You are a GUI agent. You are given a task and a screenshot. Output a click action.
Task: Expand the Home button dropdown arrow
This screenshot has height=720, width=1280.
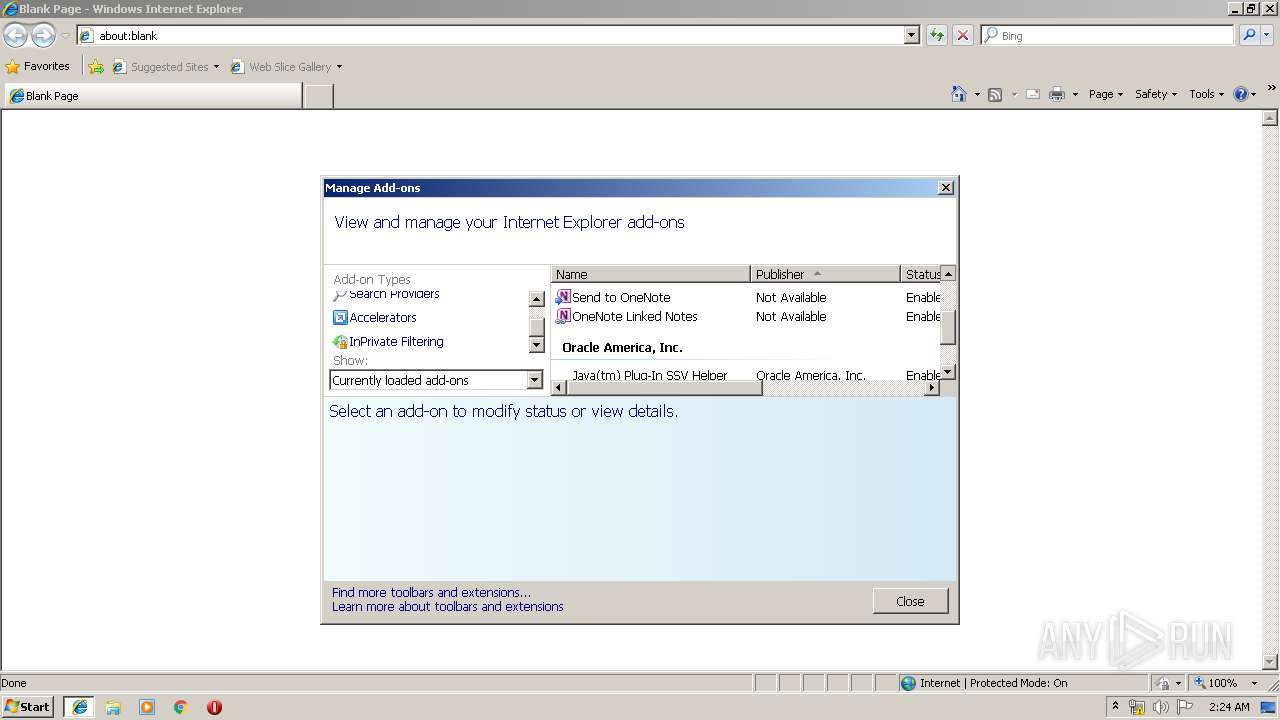click(975, 94)
